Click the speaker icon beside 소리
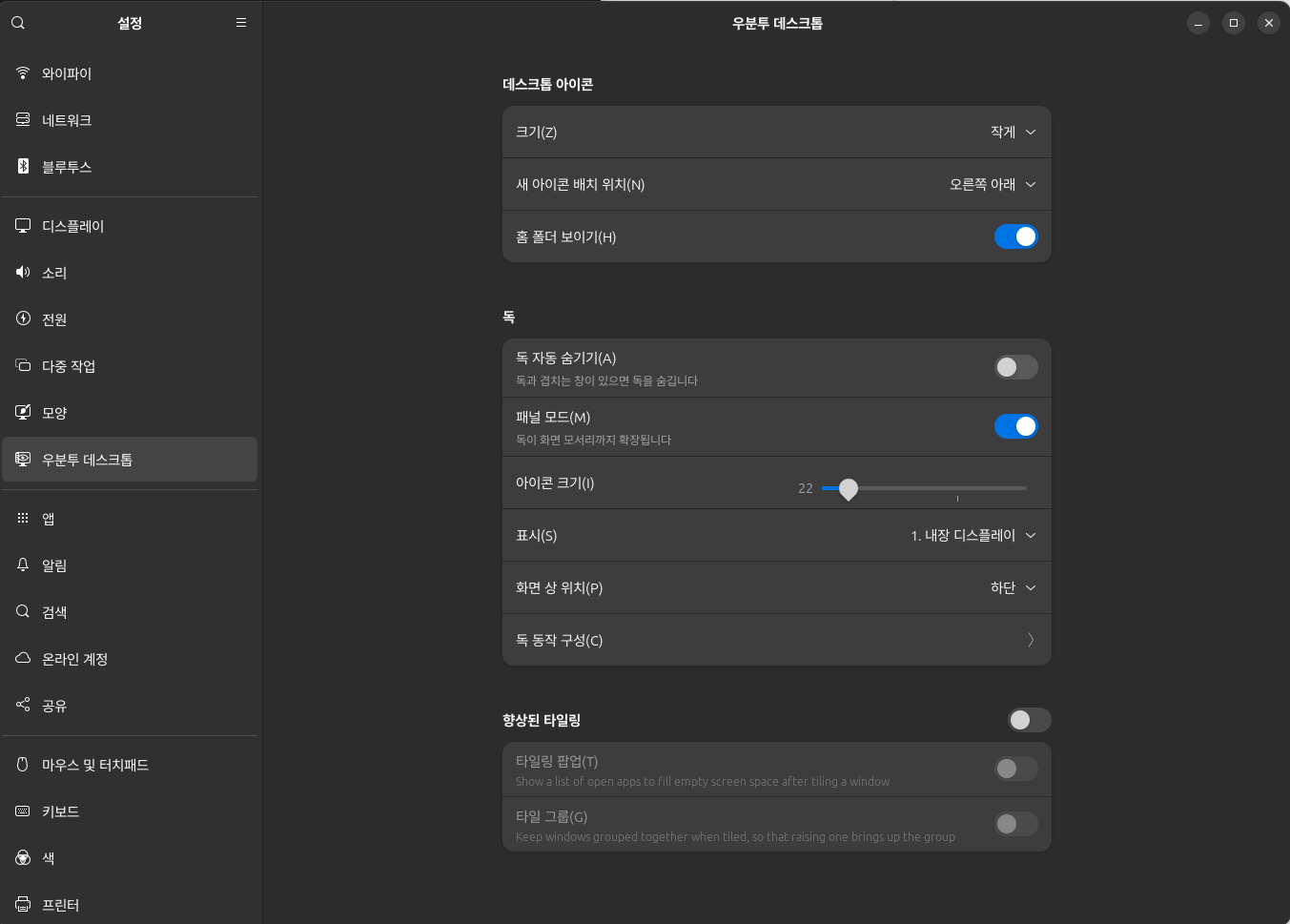The width and height of the screenshot is (1290, 924). (x=23, y=273)
